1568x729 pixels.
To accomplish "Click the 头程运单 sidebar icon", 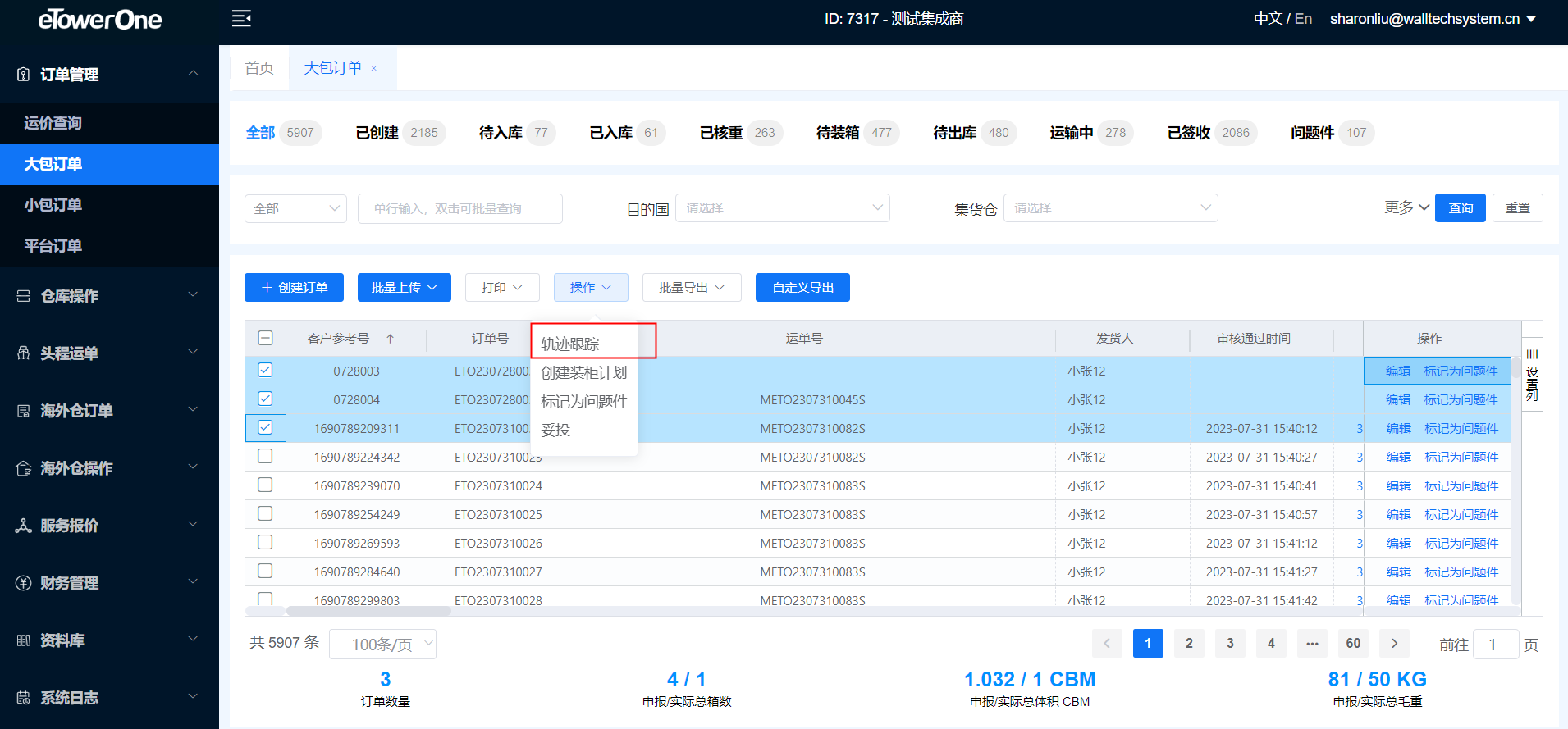I will pos(23,353).
